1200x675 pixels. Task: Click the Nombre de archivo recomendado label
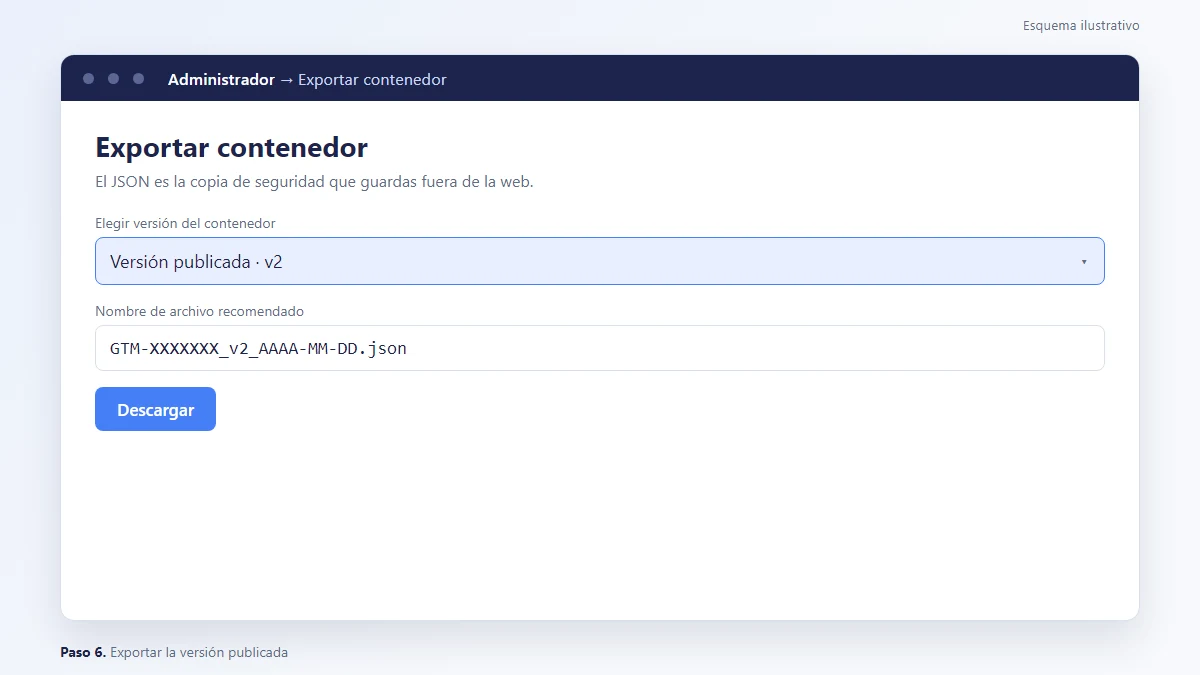point(199,311)
